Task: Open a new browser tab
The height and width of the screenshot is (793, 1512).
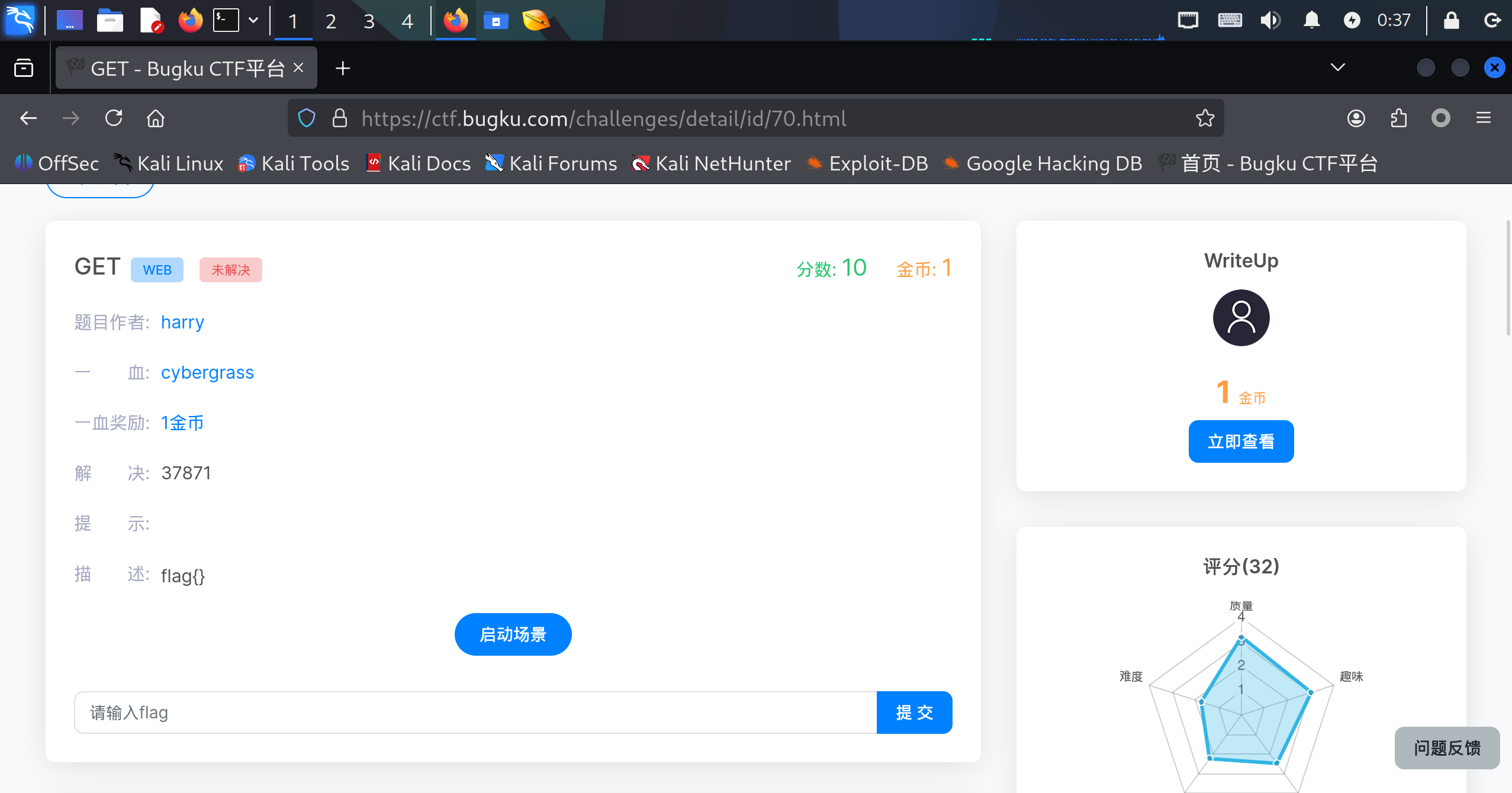Action: click(x=342, y=68)
